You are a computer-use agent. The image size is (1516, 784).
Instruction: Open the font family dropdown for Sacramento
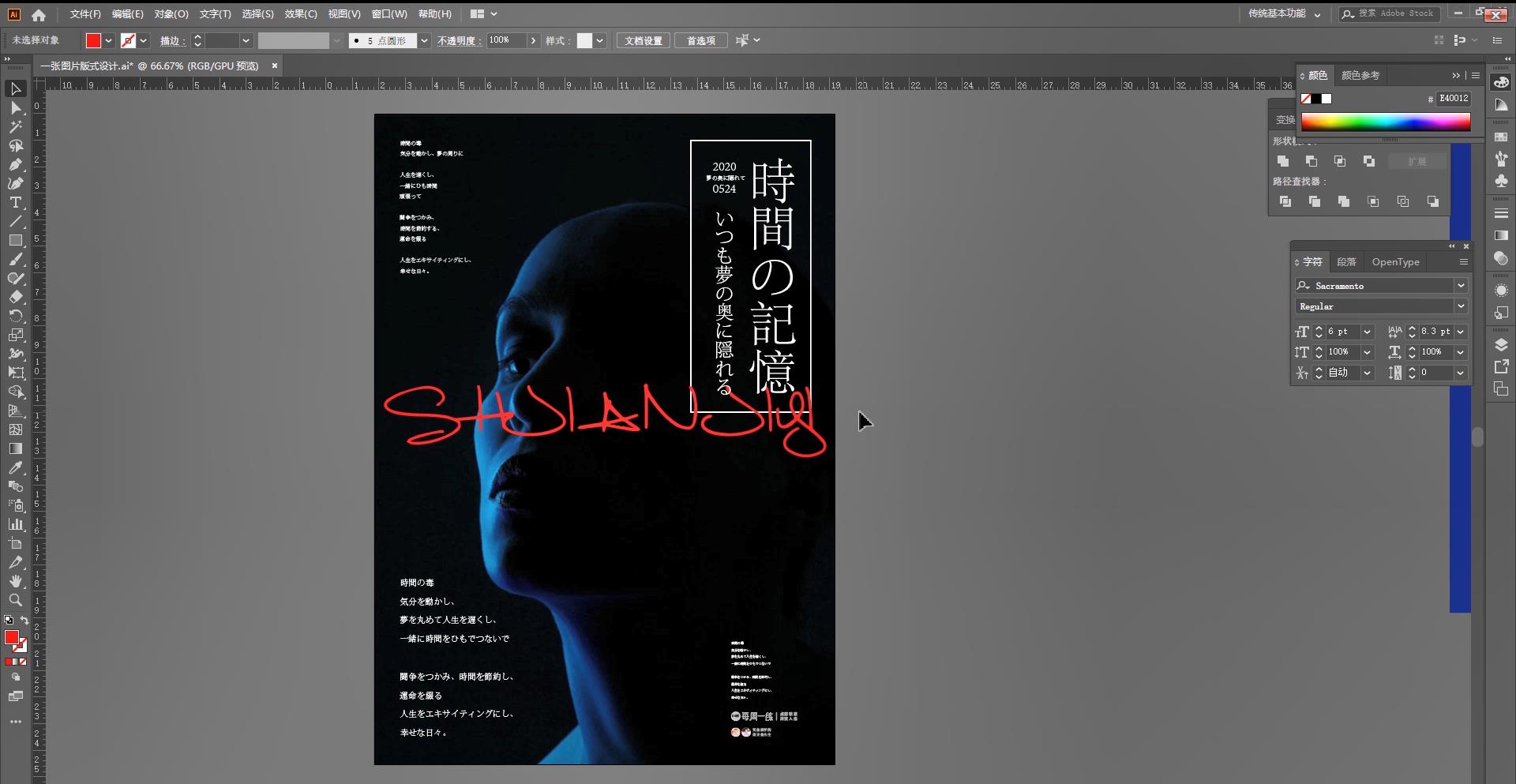click(x=1461, y=286)
